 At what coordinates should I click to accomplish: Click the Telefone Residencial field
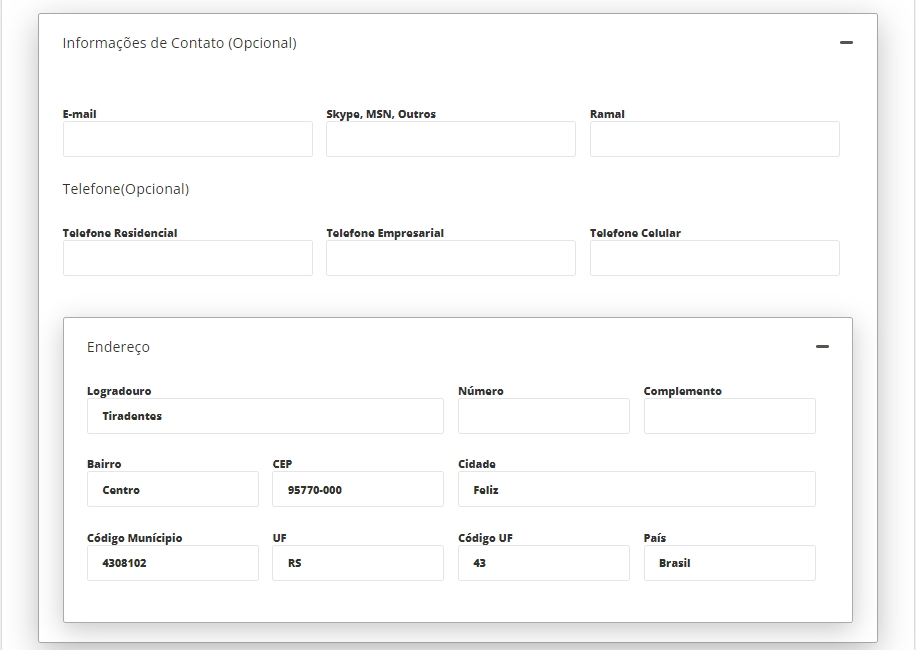click(188, 258)
